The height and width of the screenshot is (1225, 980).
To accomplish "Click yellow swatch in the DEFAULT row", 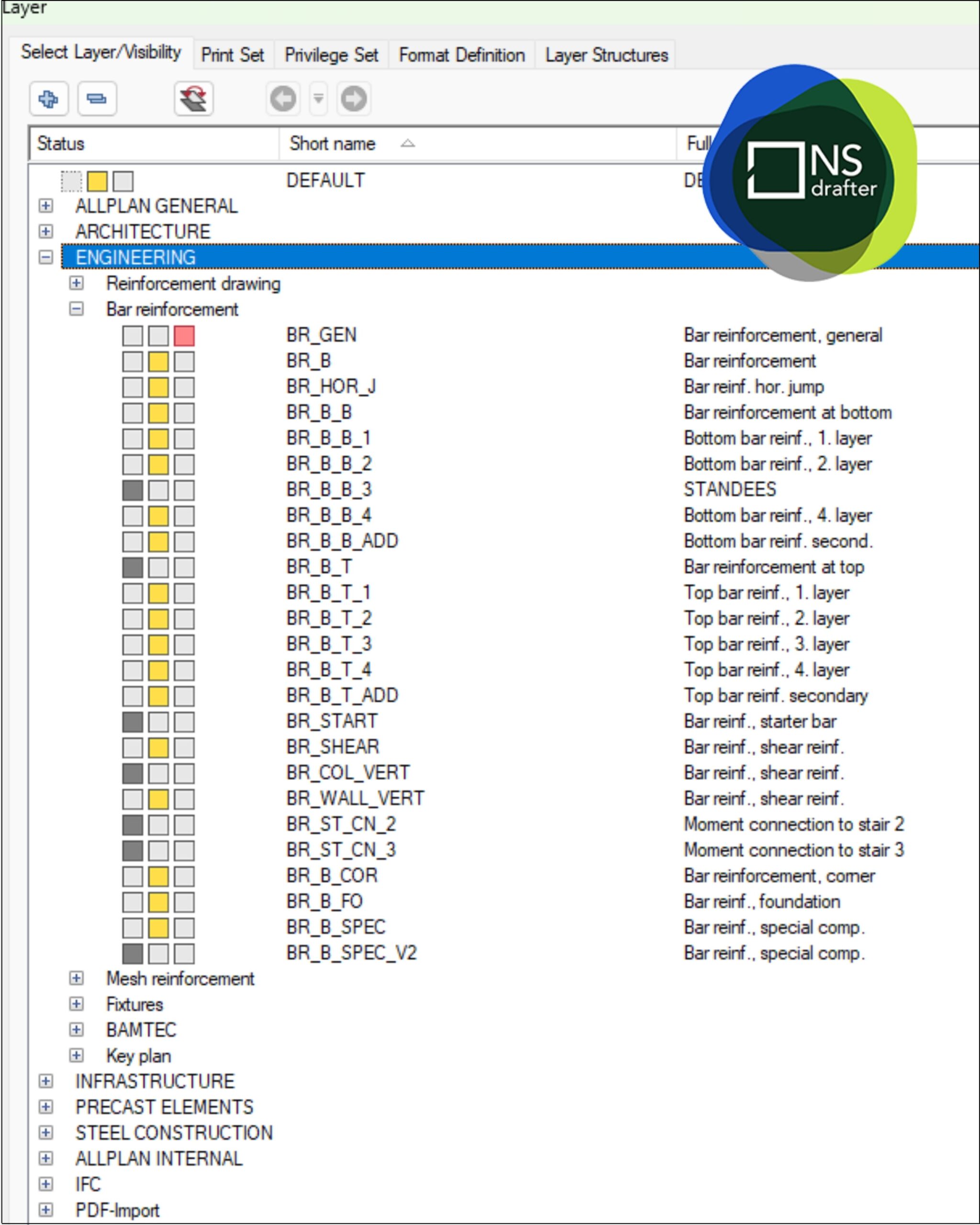I will tap(97, 182).
